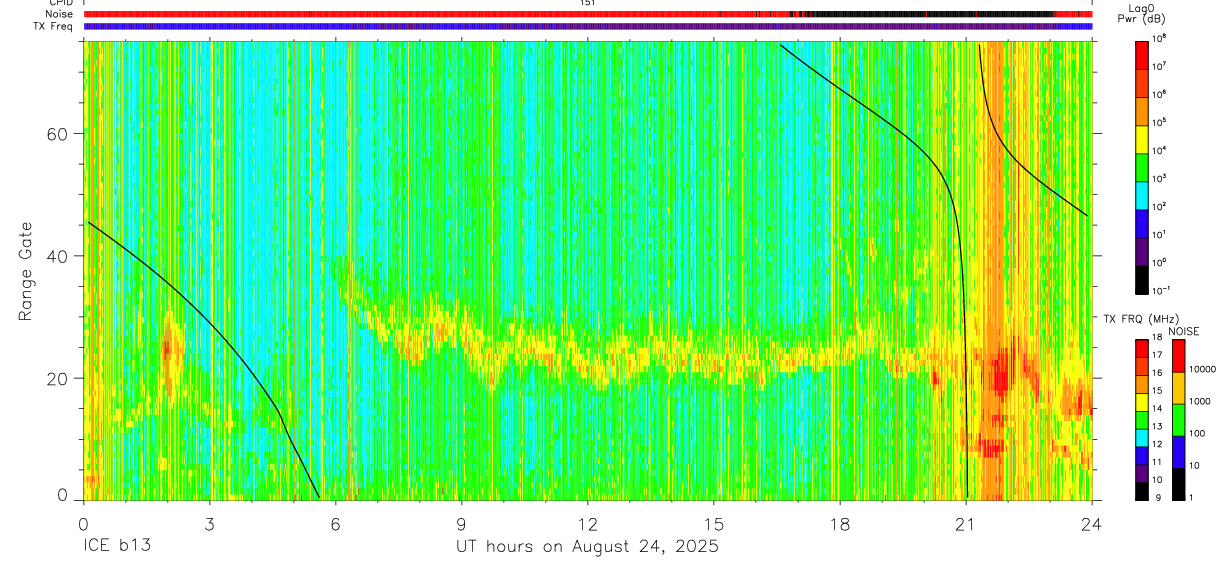Click the Range Gate axis title
This screenshot has height=567, width=1228.
tap(26, 272)
